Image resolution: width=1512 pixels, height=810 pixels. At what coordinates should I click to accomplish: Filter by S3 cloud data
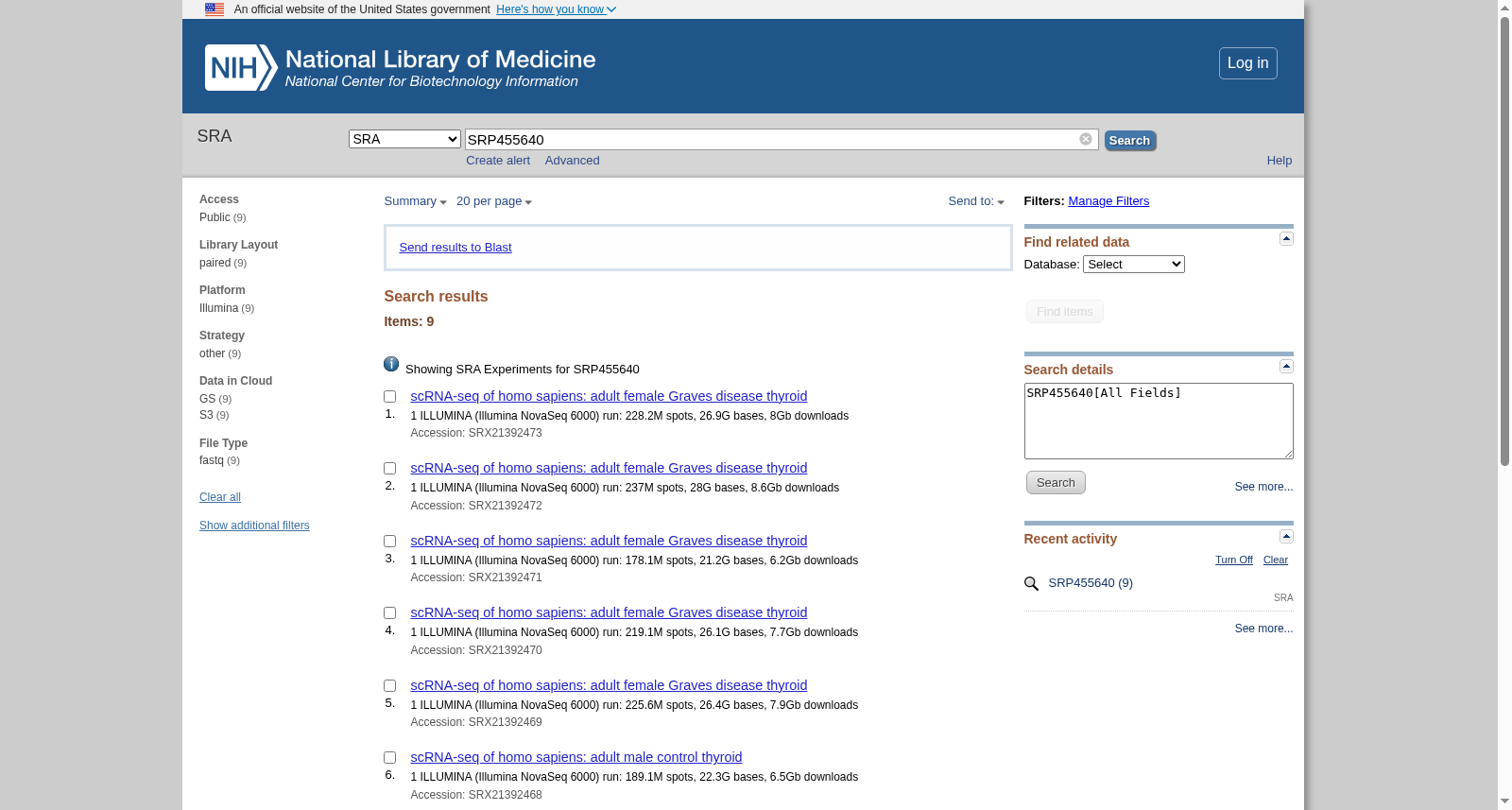(x=206, y=415)
